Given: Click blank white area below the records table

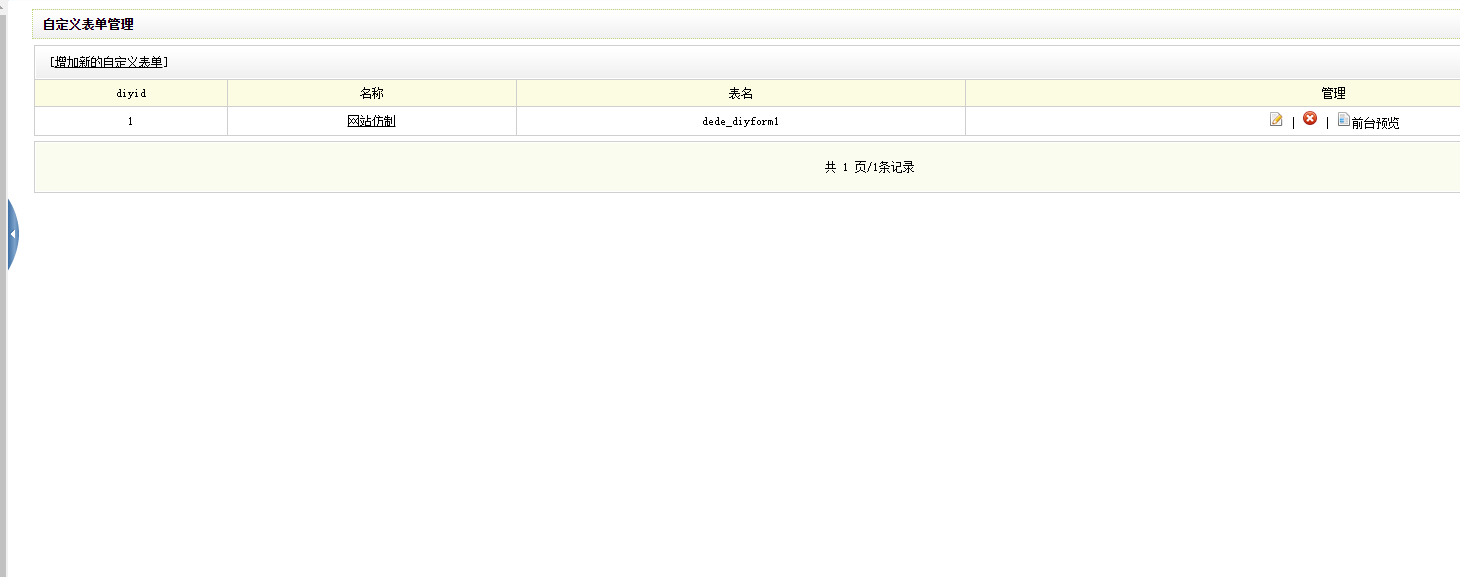Looking at the screenshot, I should click(700, 380).
